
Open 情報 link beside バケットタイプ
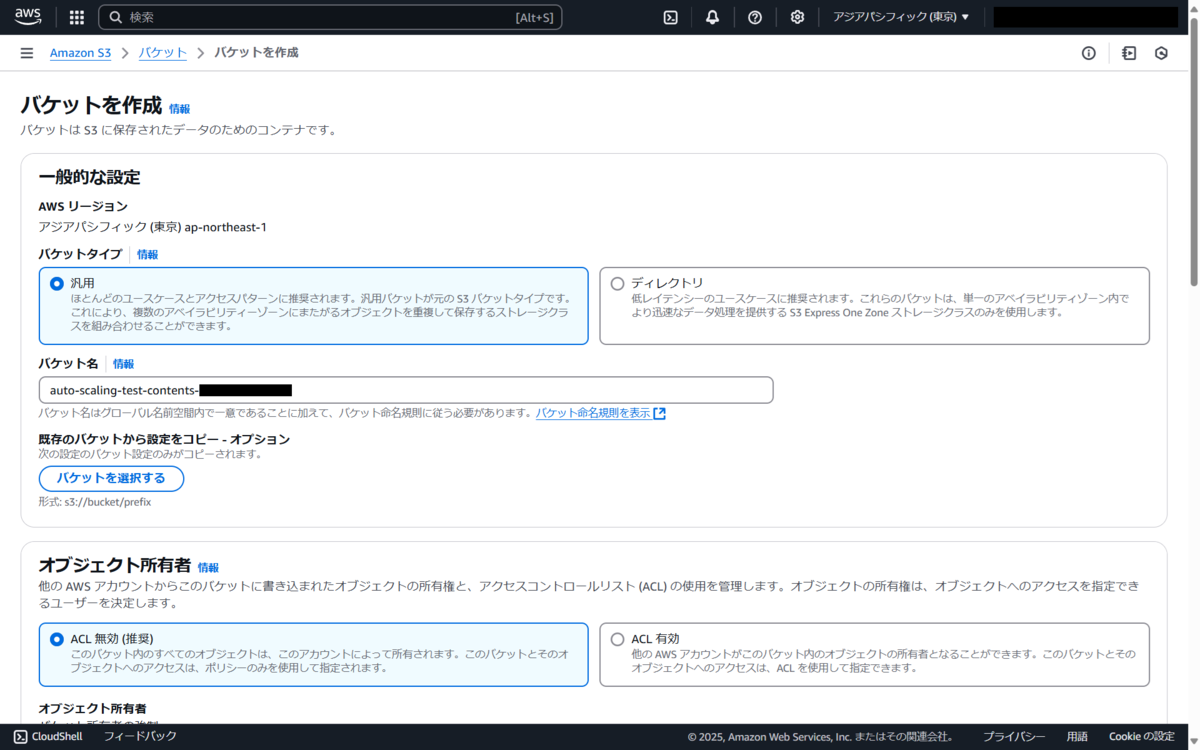147,255
